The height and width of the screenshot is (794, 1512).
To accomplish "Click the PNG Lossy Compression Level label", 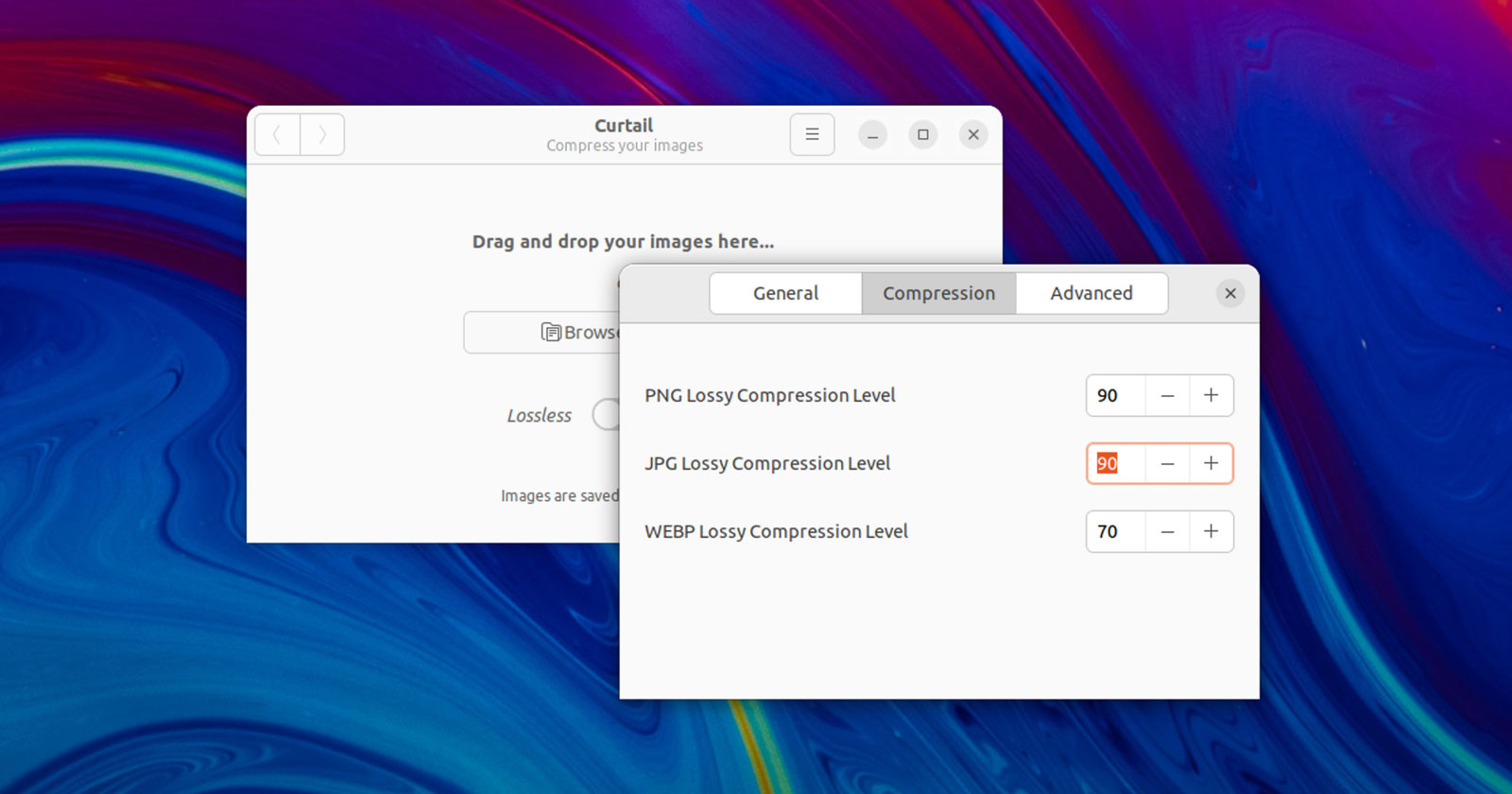I will (770, 395).
